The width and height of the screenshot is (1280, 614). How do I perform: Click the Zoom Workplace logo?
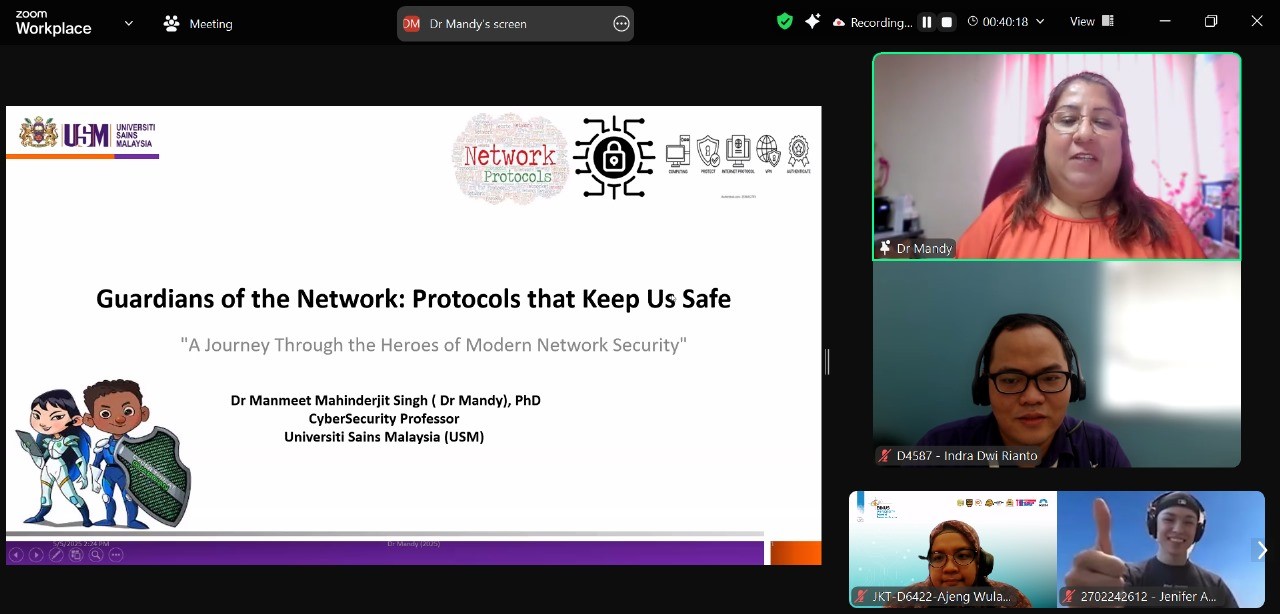(53, 23)
